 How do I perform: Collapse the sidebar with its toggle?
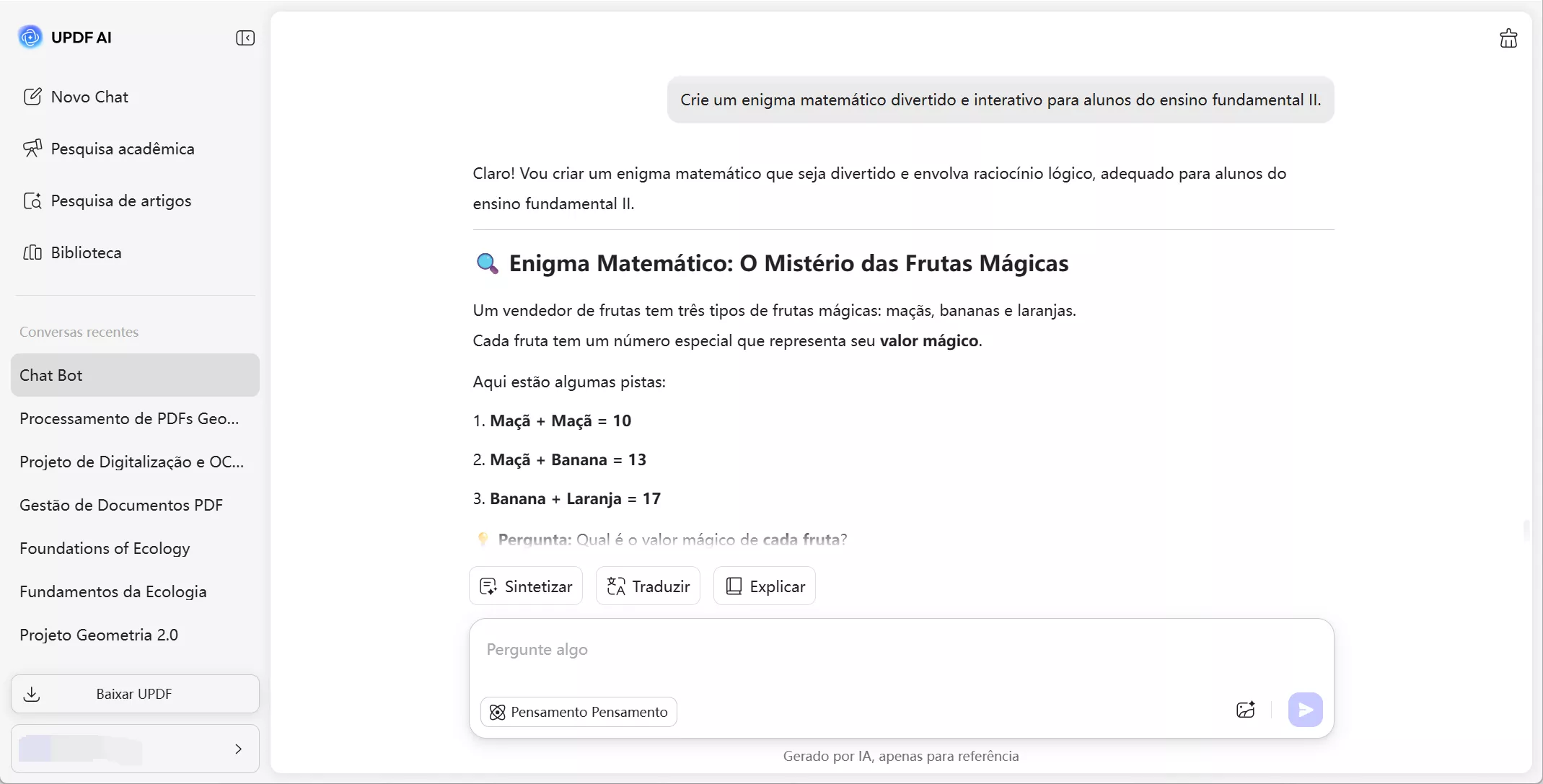(x=245, y=38)
